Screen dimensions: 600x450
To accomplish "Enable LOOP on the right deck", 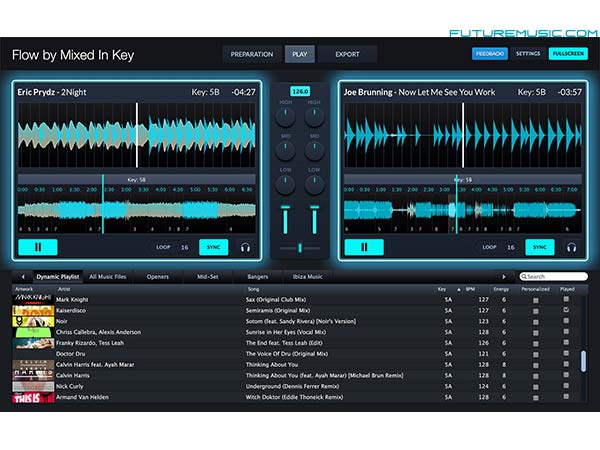I will point(489,247).
